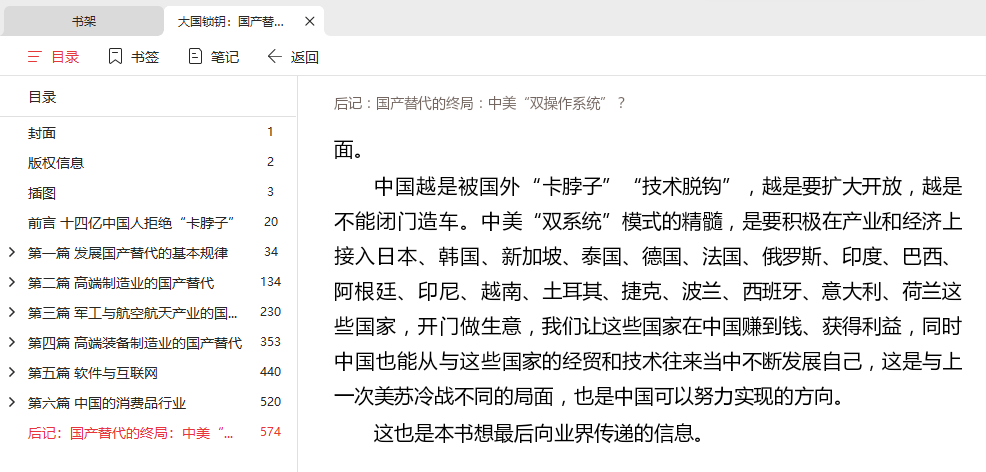Click the line 这也是本书想最后向业界传递的信息
The image size is (986, 472).
click(538, 432)
